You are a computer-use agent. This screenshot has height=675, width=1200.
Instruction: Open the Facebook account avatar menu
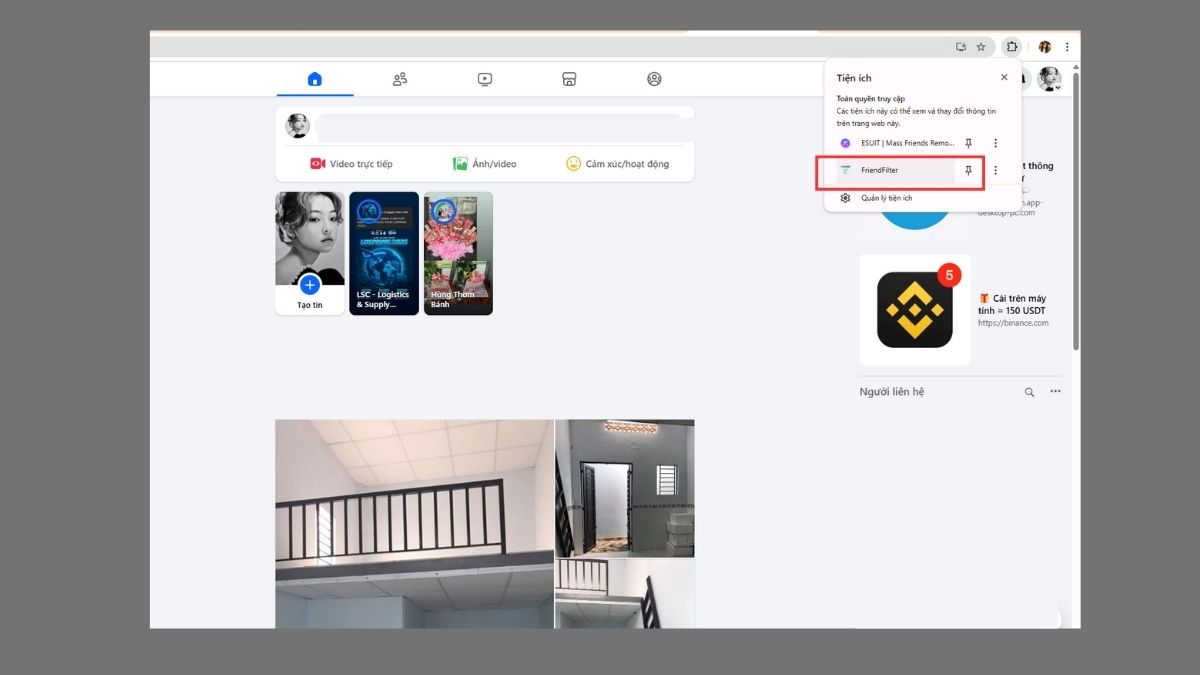point(1049,79)
